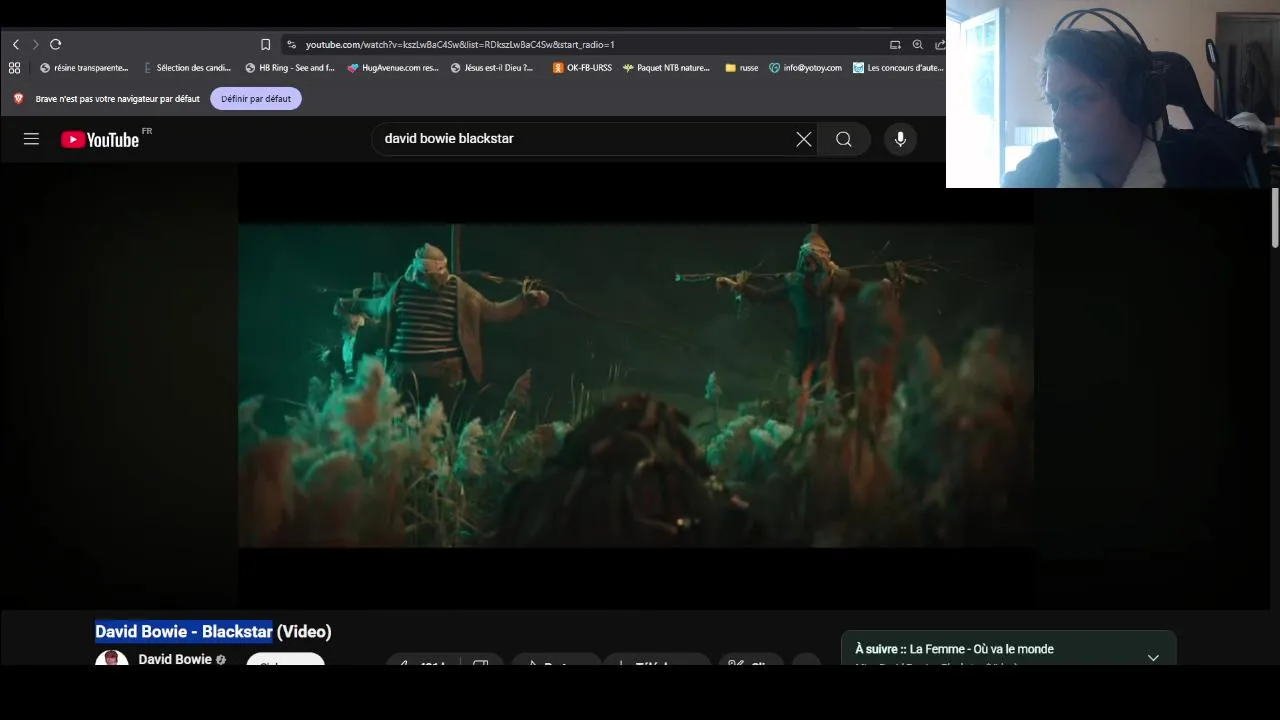Open the Sélection des candi... bookmark
1280x720 pixels.
pyautogui.click(x=187, y=68)
